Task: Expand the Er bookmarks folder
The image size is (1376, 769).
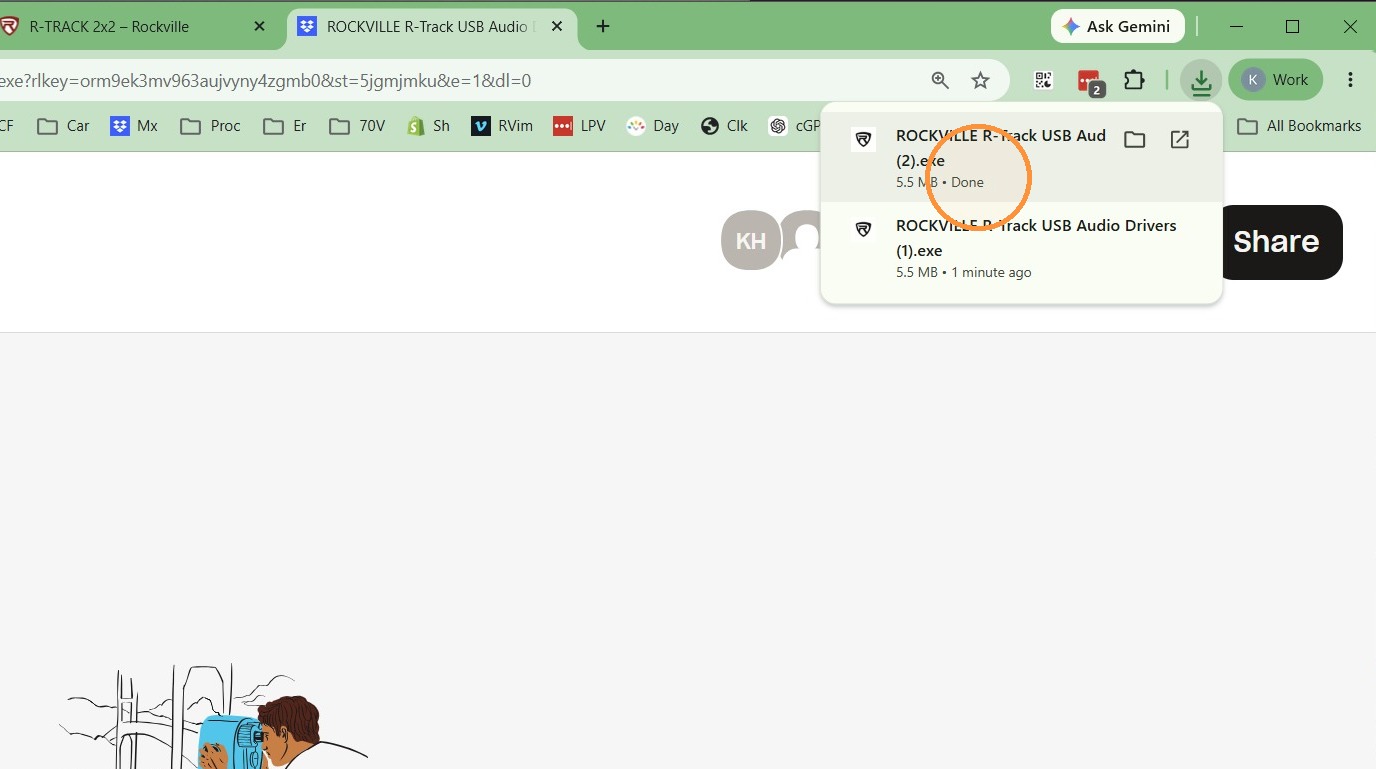Action: click(x=285, y=126)
